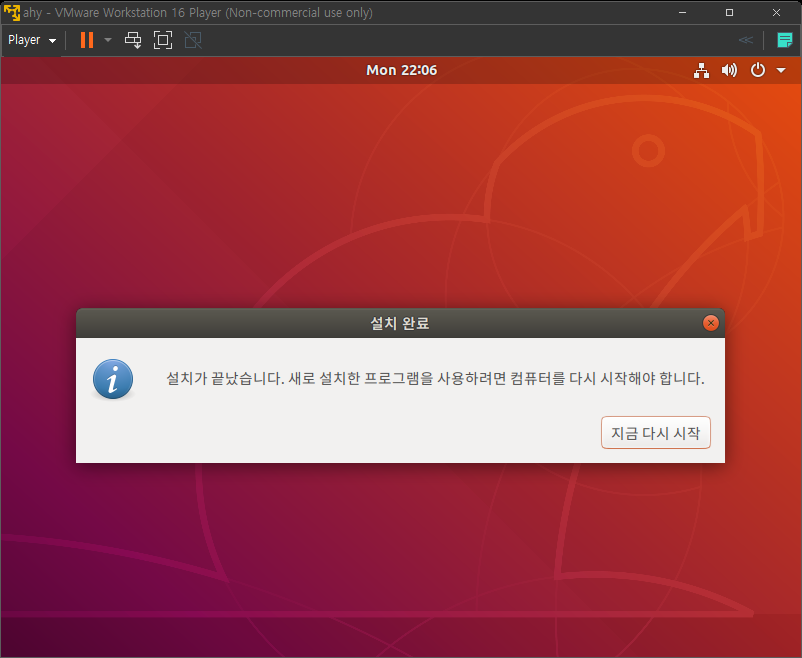Collapse the toolbar with double chevron
This screenshot has width=802, height=658.
[746, 40]
